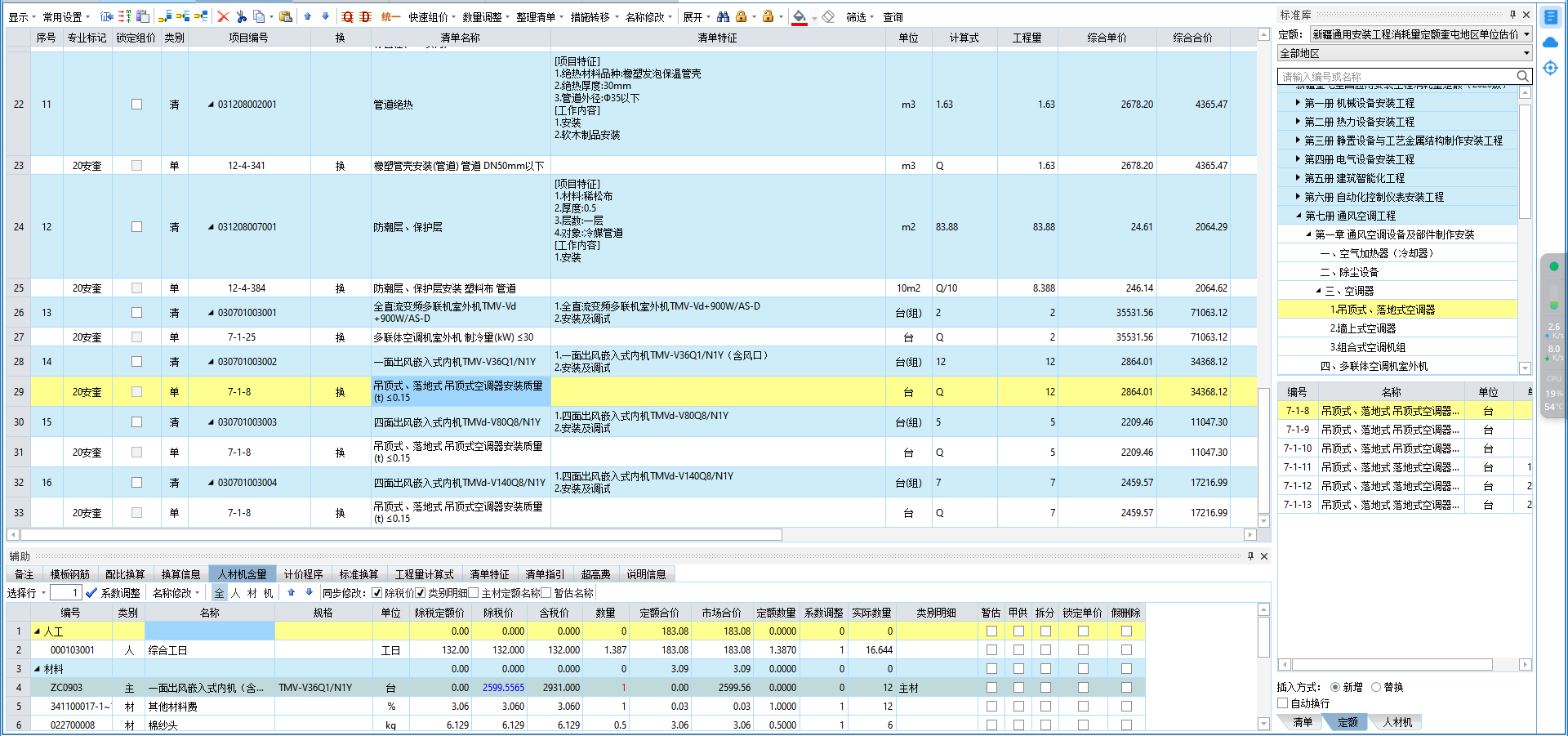Click the red X delete icon in toolbar

pos(223,16)
